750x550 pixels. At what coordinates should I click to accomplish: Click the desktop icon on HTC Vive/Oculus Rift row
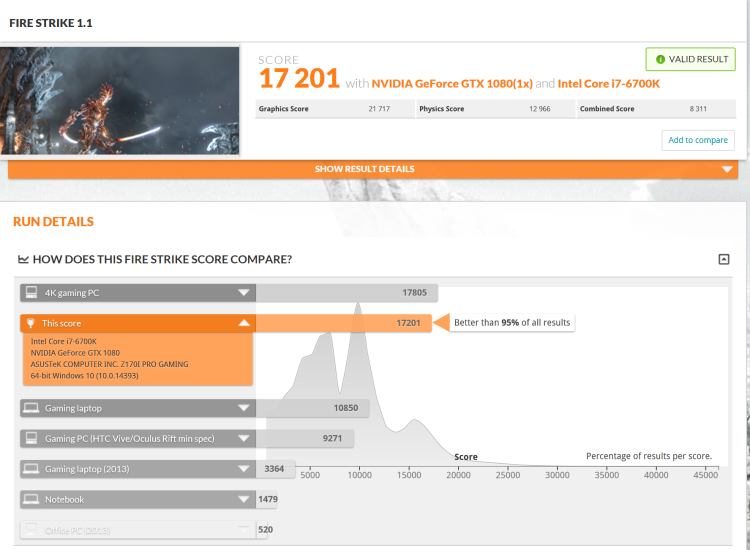[x=32, y=438]
